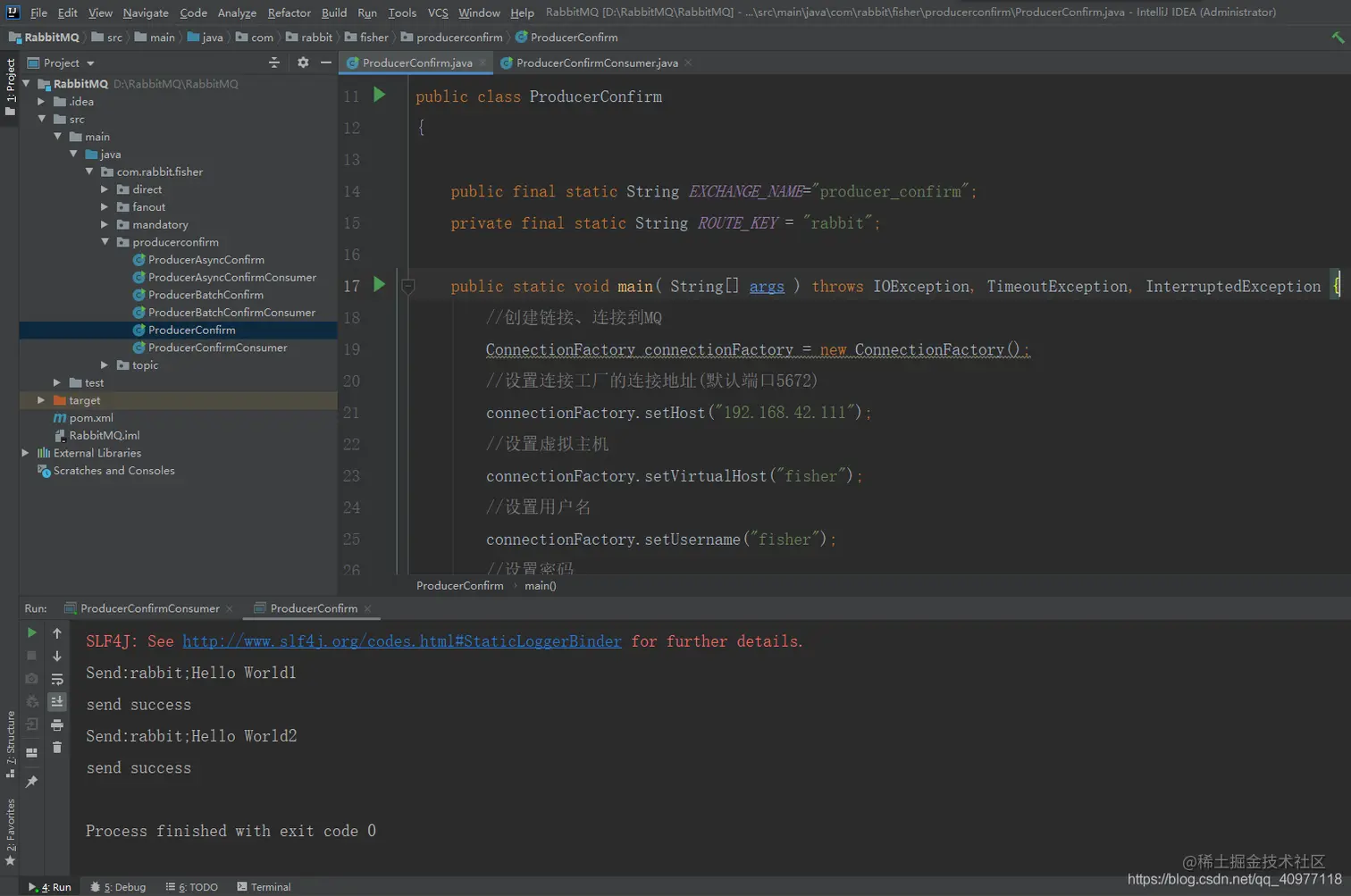Image resolution: width=1351 pixels, height=896 pixels.
Task: Click the Restore Layout icon in Run panel
Action: pyautogui.click(x=31, y=753)
